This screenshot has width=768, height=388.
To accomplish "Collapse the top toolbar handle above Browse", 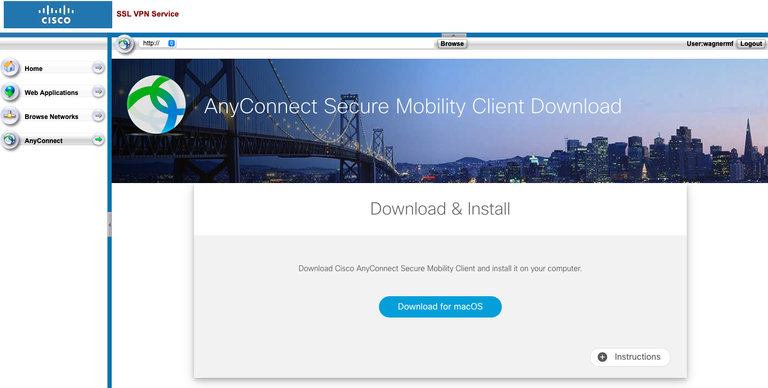I will (454, 35).
